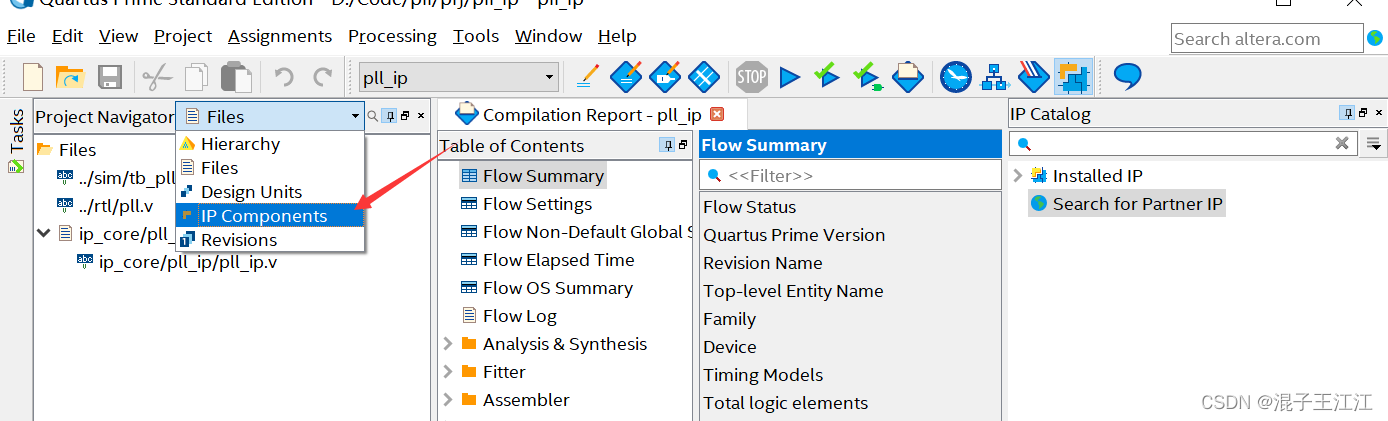The height and width of the screenshot is (421, 1388).
Task: Open the Tools menu
Action: click(476, 36)
